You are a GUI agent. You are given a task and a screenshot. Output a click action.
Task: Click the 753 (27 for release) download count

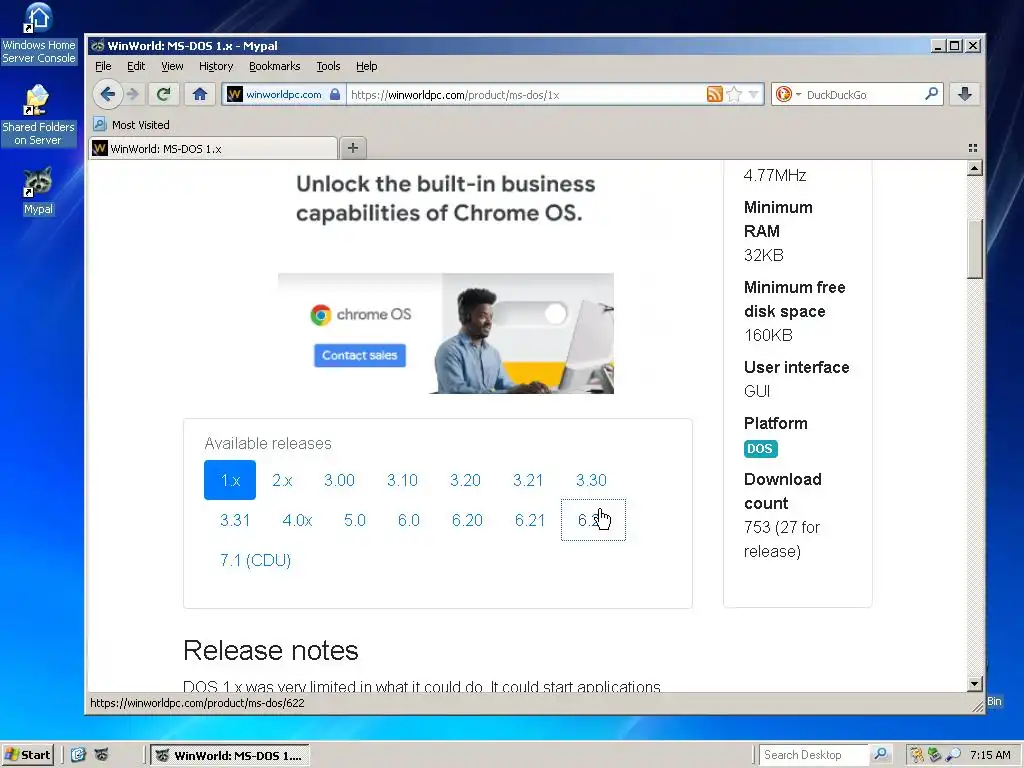(782, 539)
